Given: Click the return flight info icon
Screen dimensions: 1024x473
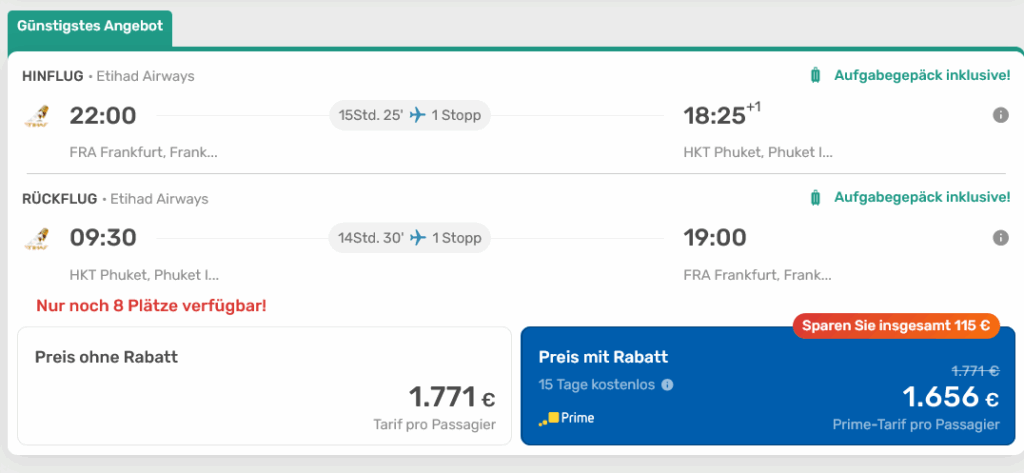Looking at the screenshot, I should coord(1000,238).
